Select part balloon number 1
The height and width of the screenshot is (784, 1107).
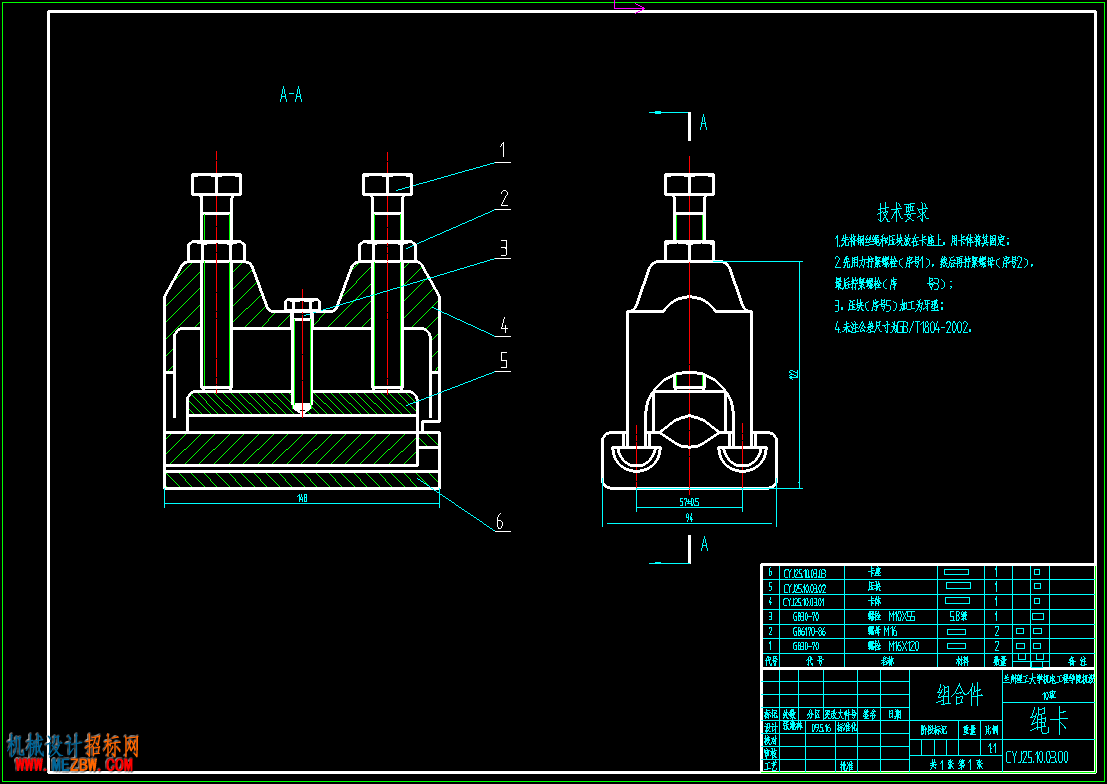click(x=503, y=150)
